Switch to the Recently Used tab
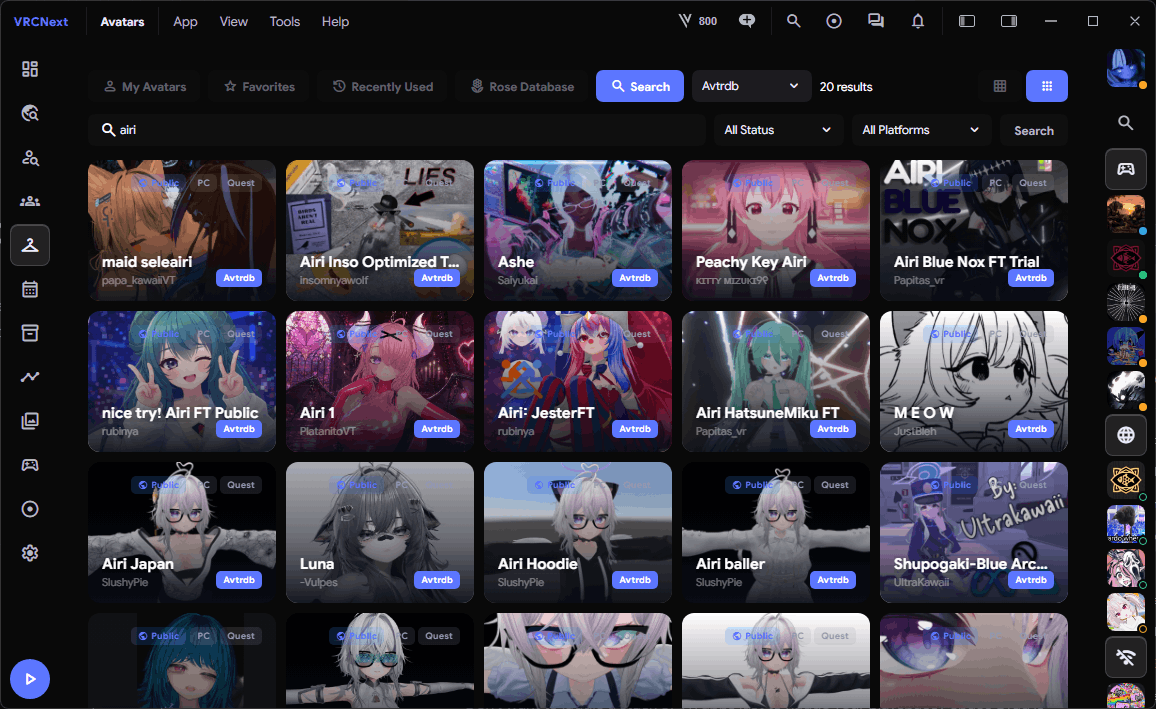 [383, 86]
